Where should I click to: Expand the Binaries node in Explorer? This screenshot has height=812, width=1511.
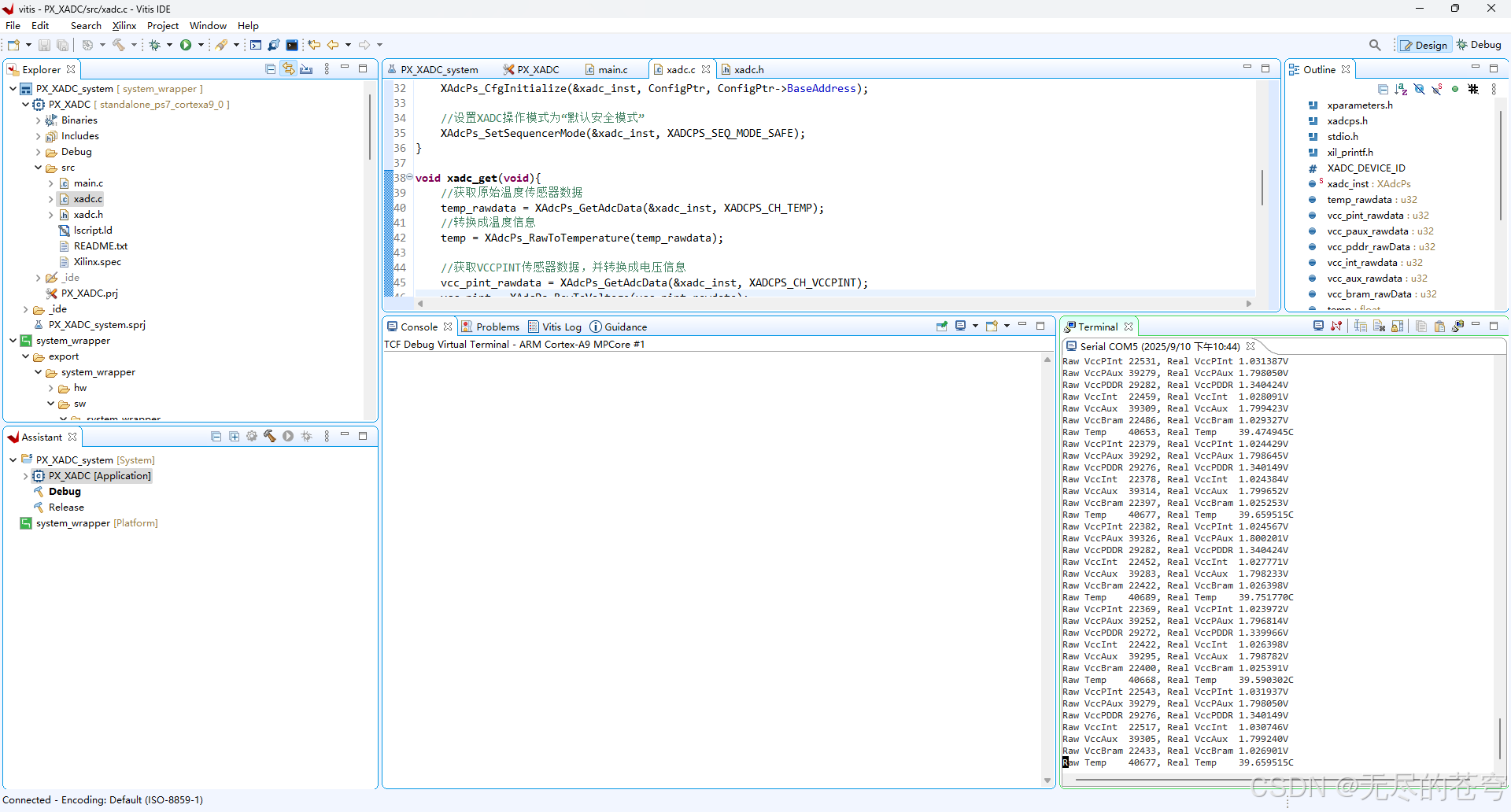point(38,120)
